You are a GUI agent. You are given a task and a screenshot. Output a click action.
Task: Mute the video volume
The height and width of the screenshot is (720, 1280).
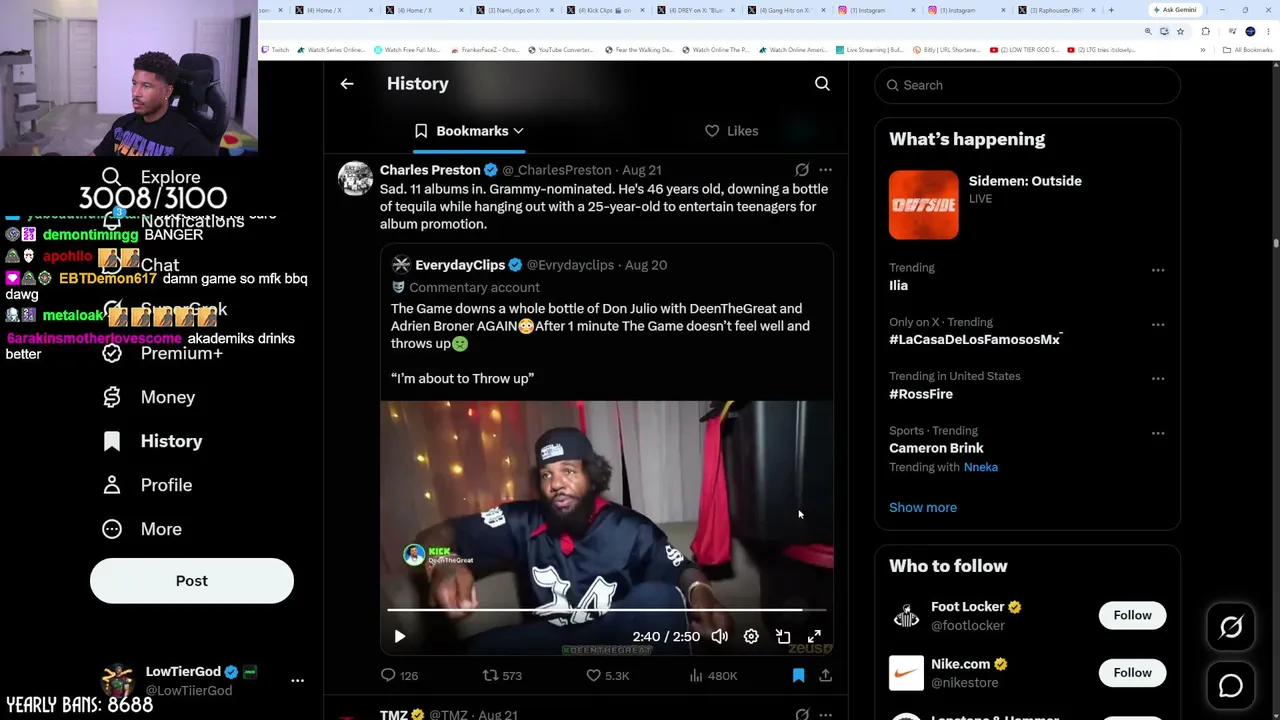(719, 636)
